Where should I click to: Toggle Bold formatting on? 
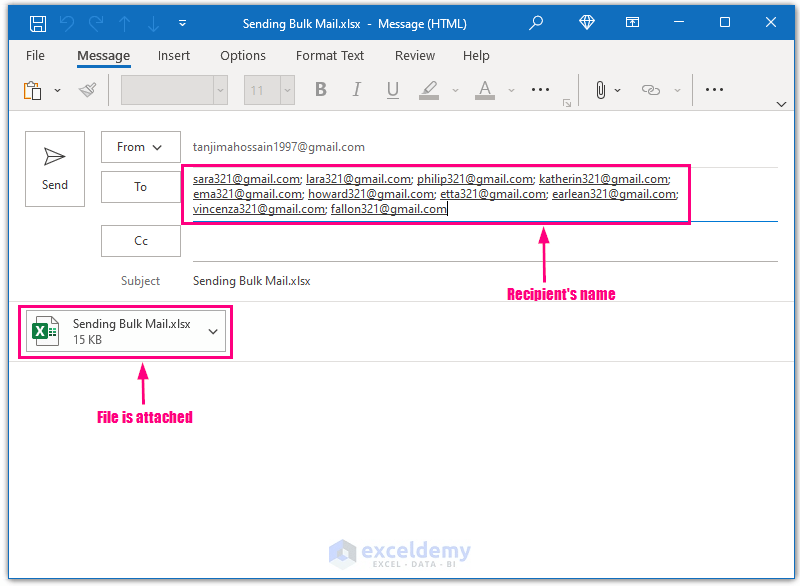[x=320, y=89]
